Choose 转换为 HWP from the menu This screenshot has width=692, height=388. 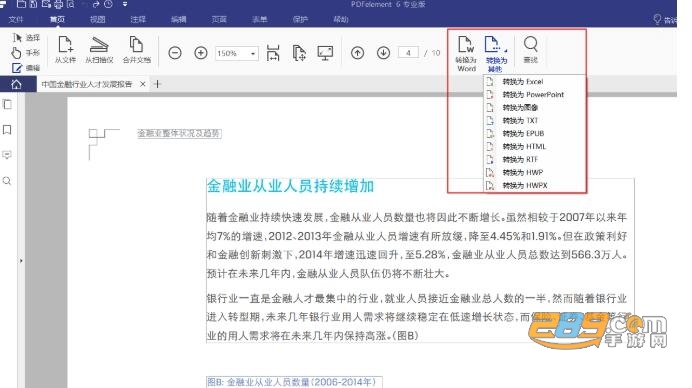pos(535,173)
